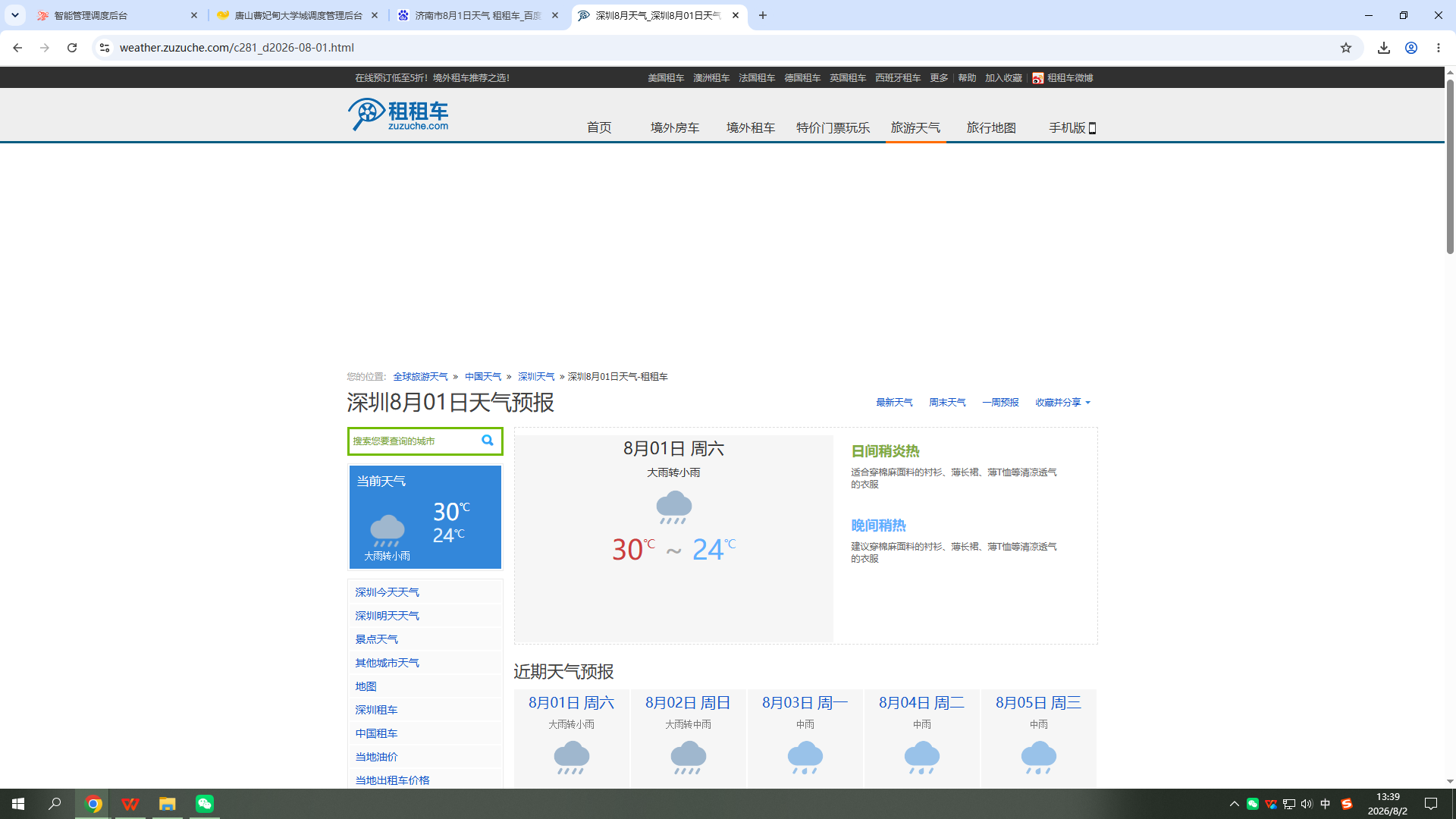Viewport: 1456px width, 819px height.
Task: Close the 济南市8月1日天气 tab
Action: (555, 15)
